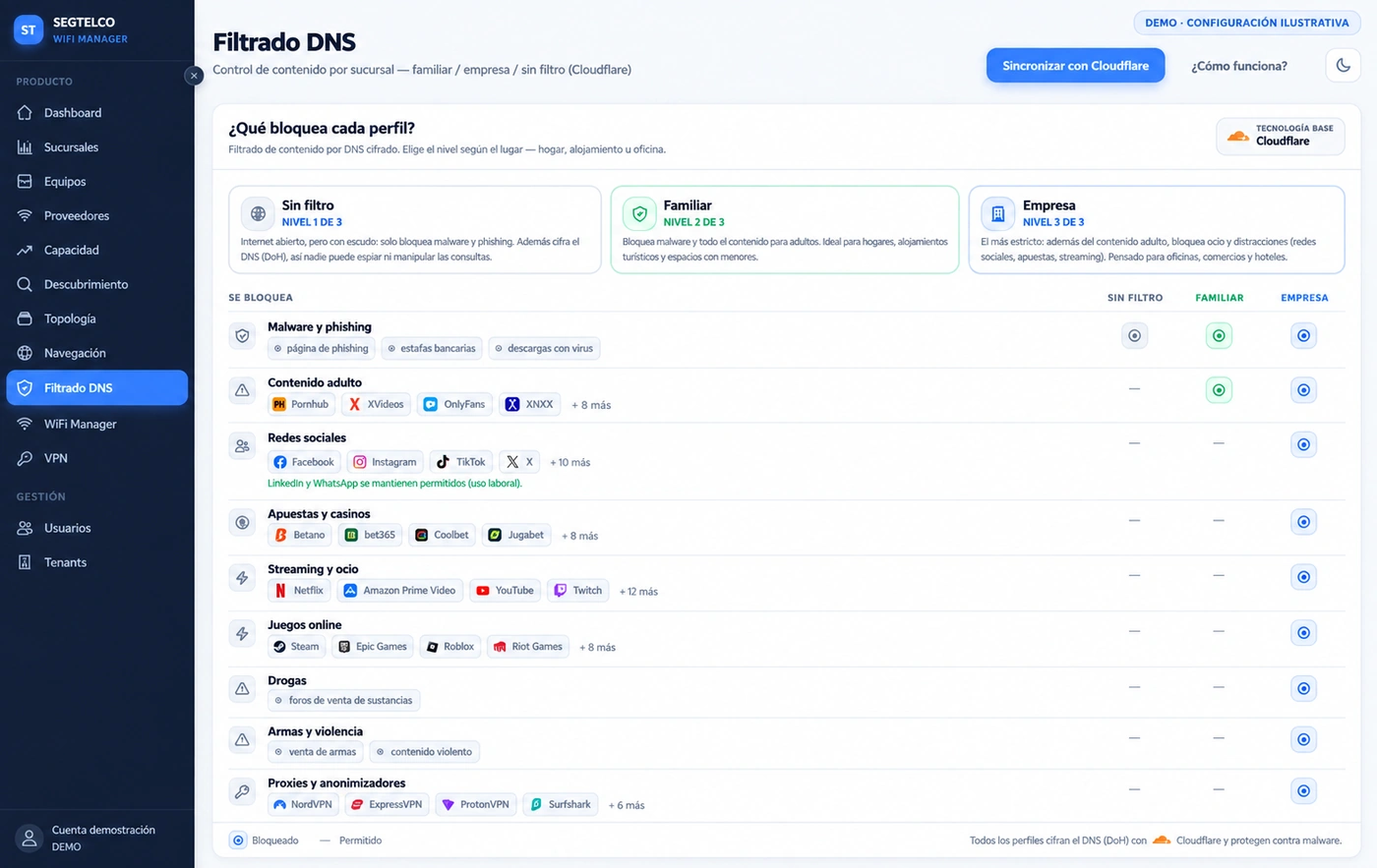Screen dimensions: 1377x868
Task: Click the Armas y violencia warning icon
Action: pyautogui.click(x=242, y=739)
